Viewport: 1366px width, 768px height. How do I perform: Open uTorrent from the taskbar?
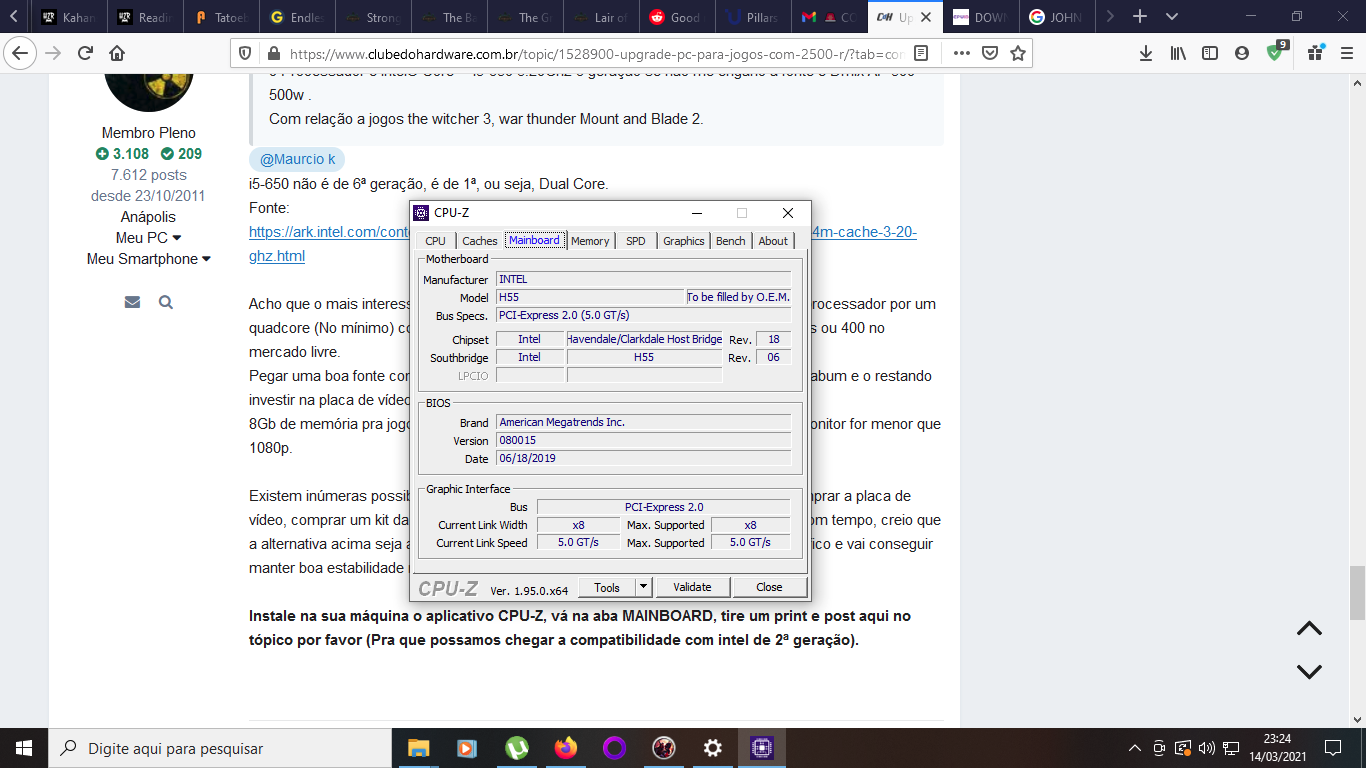pyautogui.click(x=516, y=748)
